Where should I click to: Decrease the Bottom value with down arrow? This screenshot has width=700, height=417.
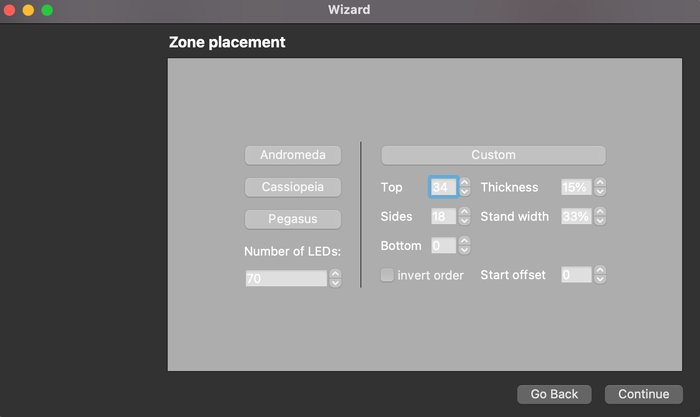pos(464,250)
